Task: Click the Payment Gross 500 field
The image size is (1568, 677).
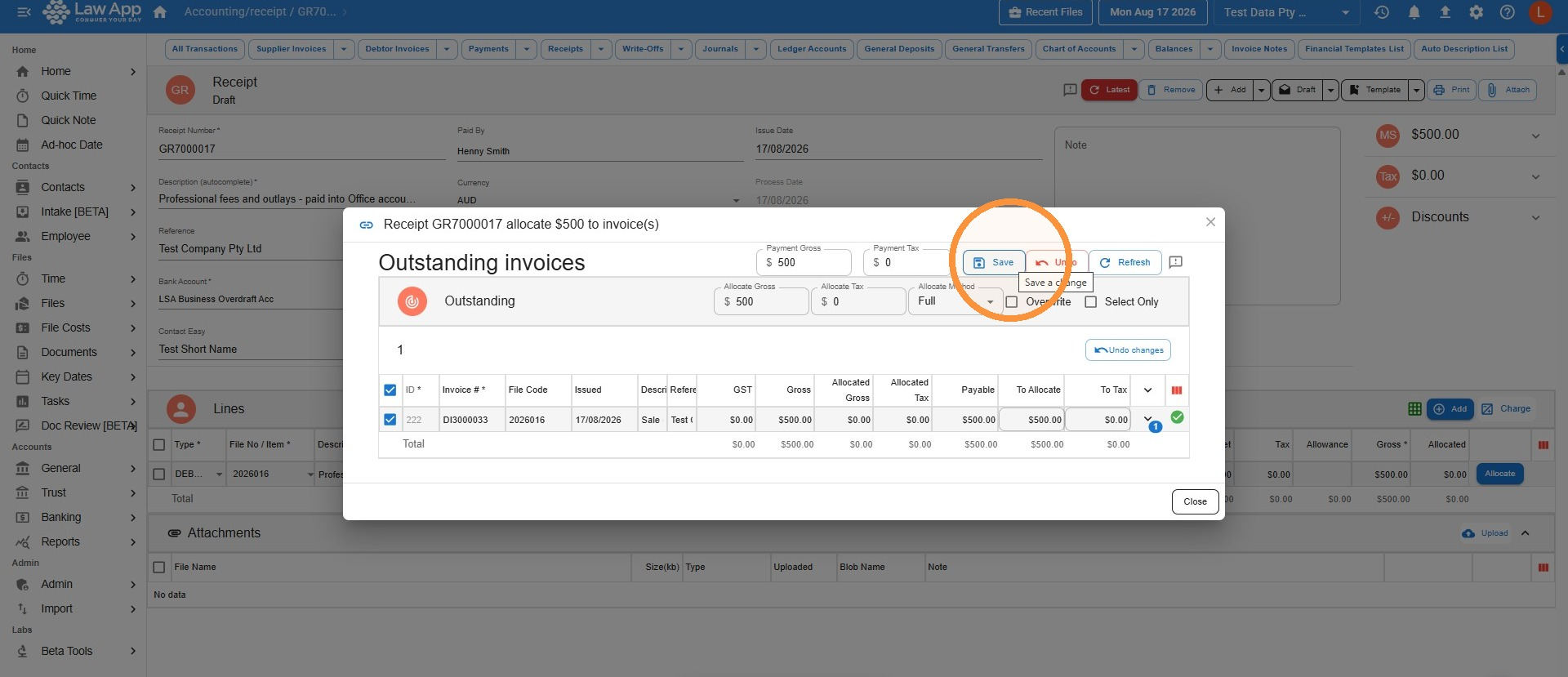Action: click(804, 262)
